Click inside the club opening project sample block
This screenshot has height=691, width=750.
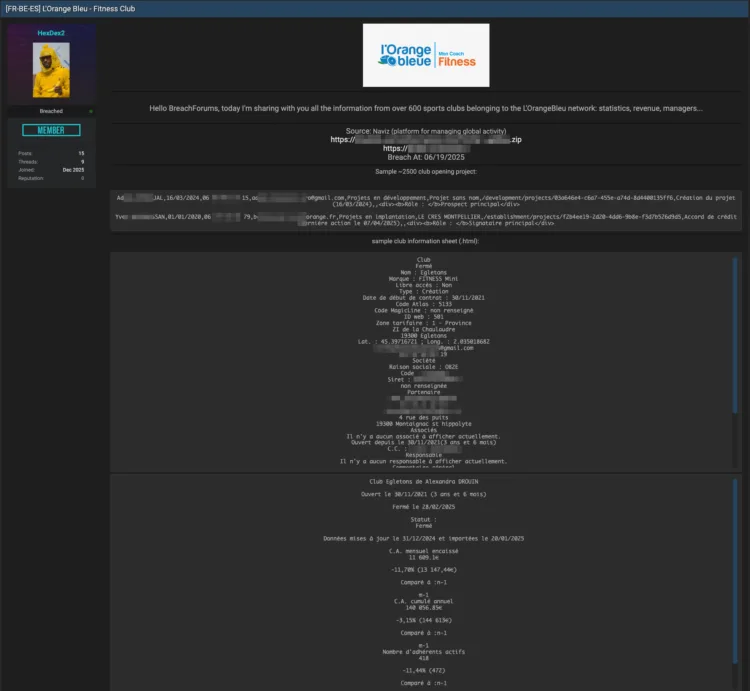(x=426, y=210)
